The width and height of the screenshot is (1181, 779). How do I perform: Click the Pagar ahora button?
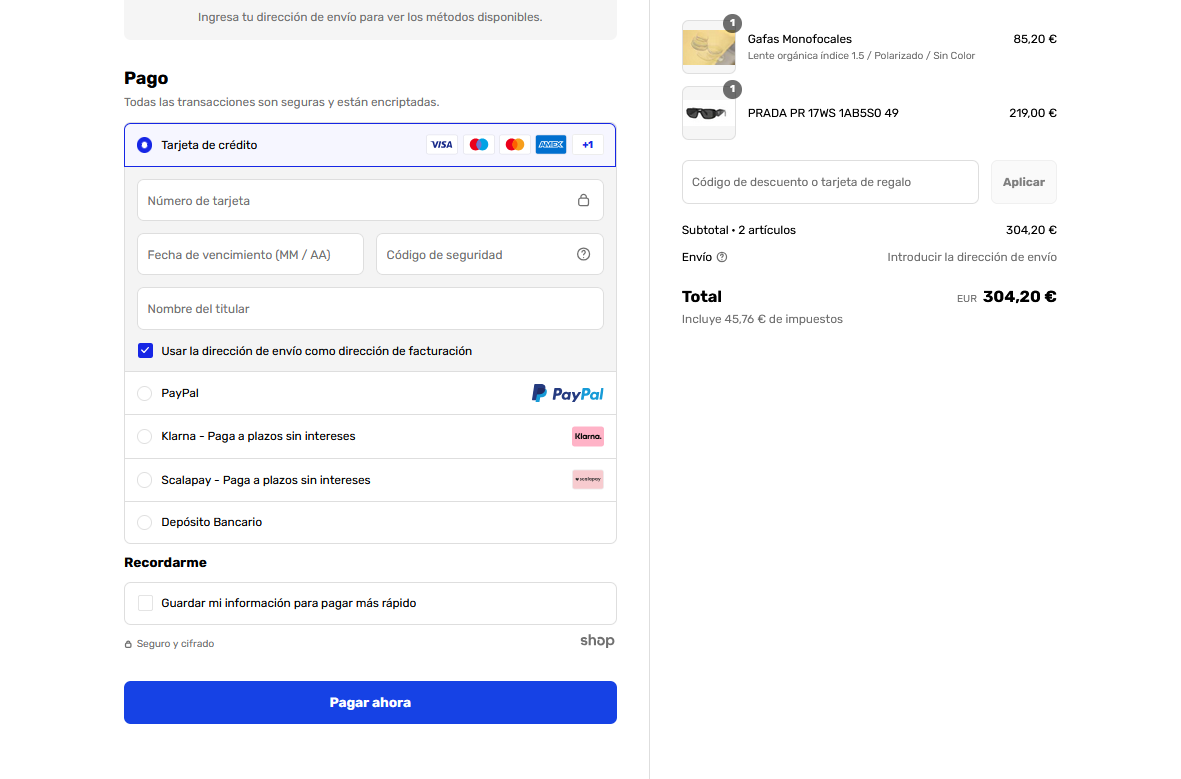[371, 702]
